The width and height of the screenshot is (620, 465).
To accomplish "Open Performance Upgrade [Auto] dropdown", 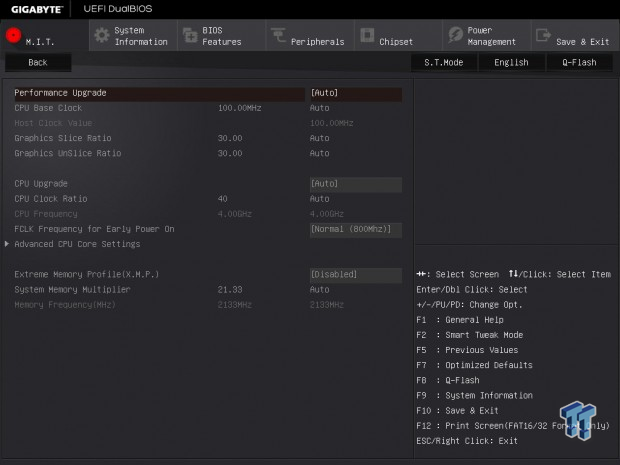I will tap(356, 93).
